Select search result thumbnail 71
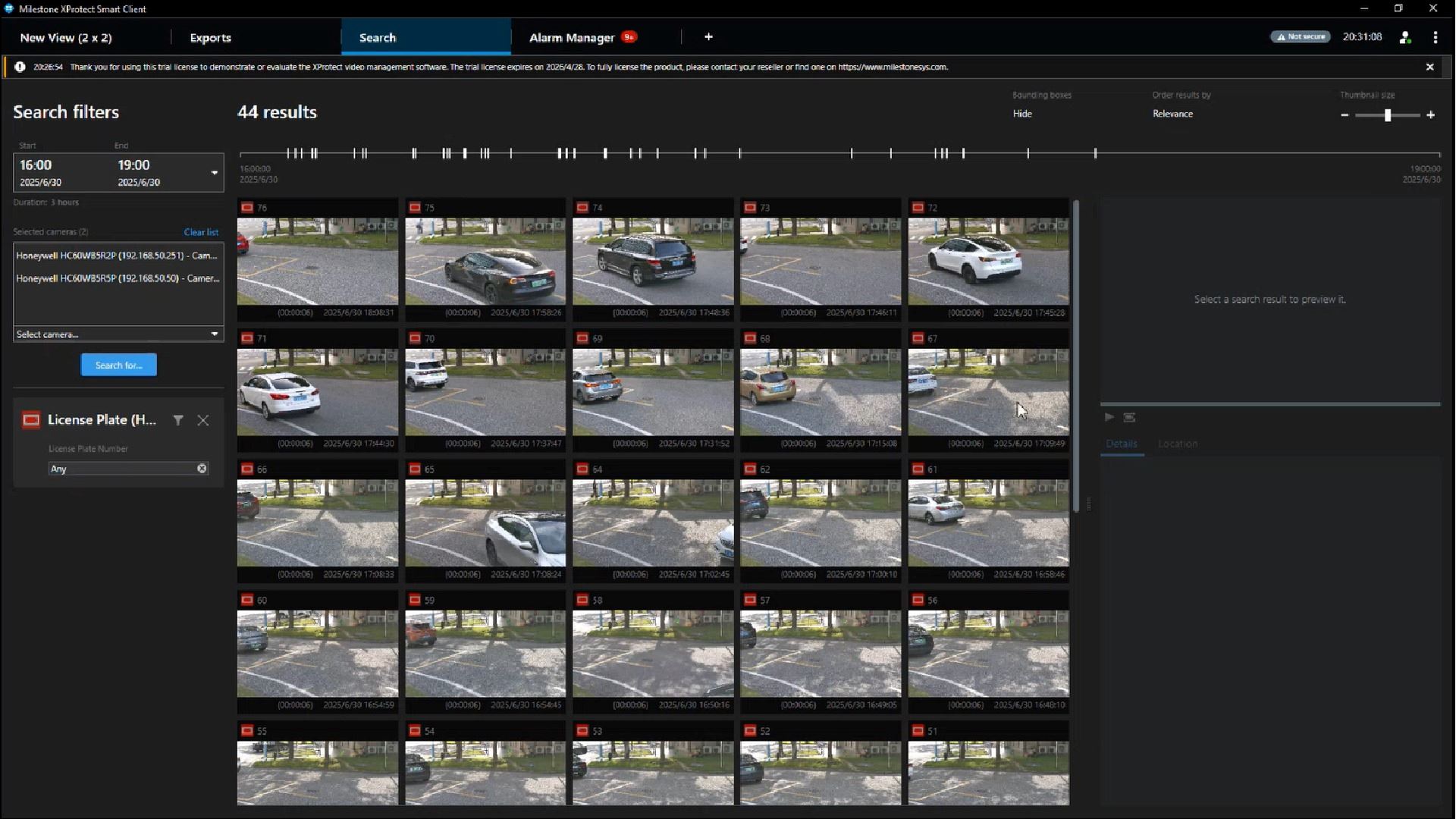This screenshot has width=1456, height=819. point(317,392)
